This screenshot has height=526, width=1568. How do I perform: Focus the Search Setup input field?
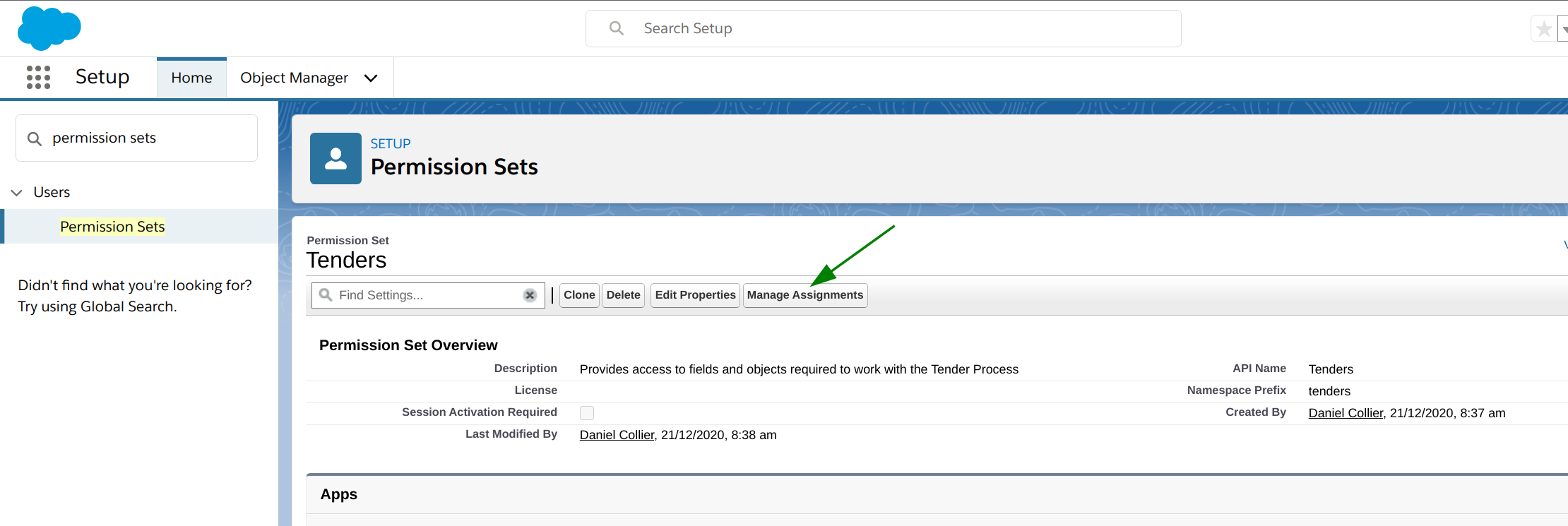[883, 28]
